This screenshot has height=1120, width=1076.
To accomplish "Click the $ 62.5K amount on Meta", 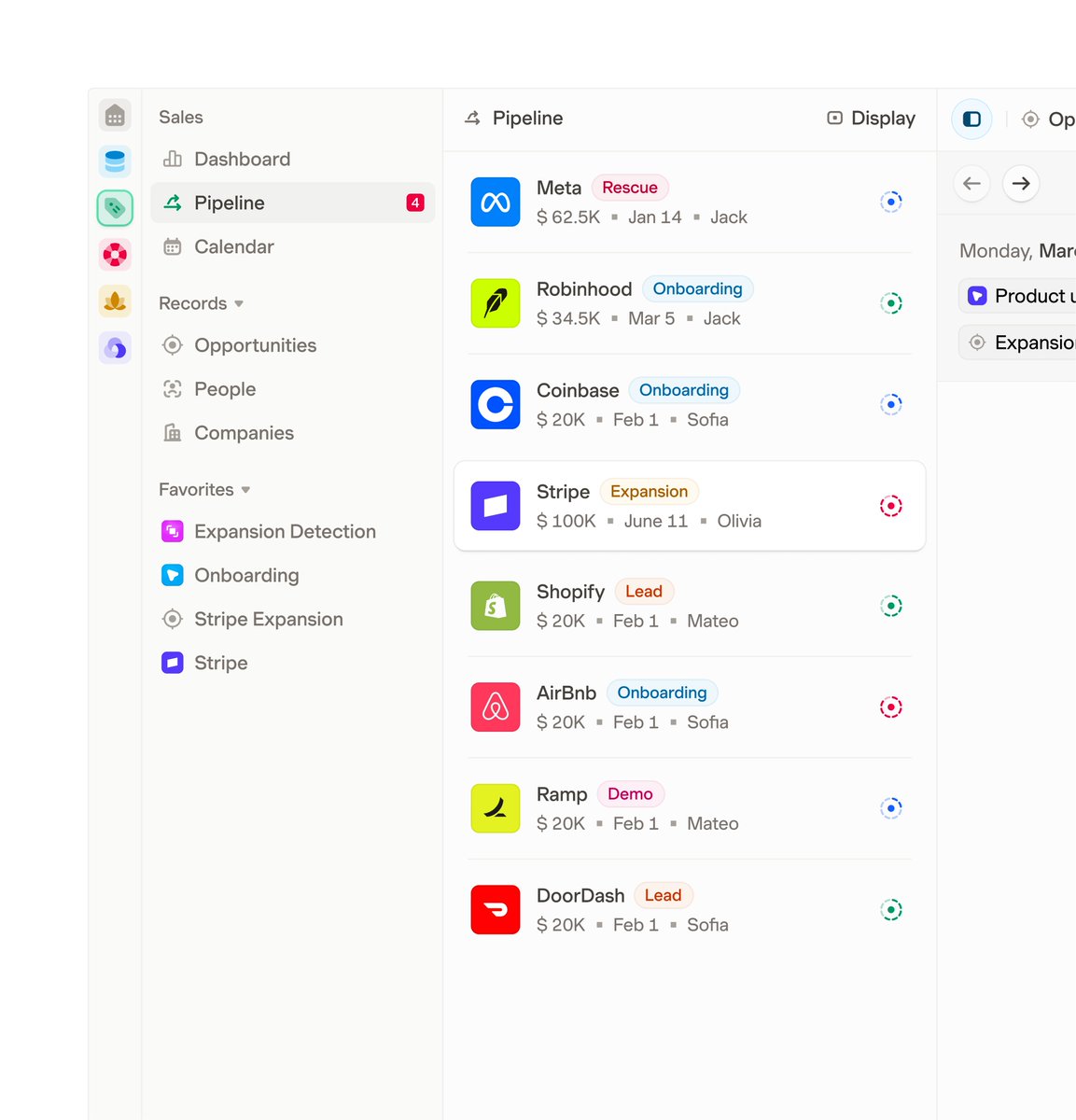I will [568, 217].
